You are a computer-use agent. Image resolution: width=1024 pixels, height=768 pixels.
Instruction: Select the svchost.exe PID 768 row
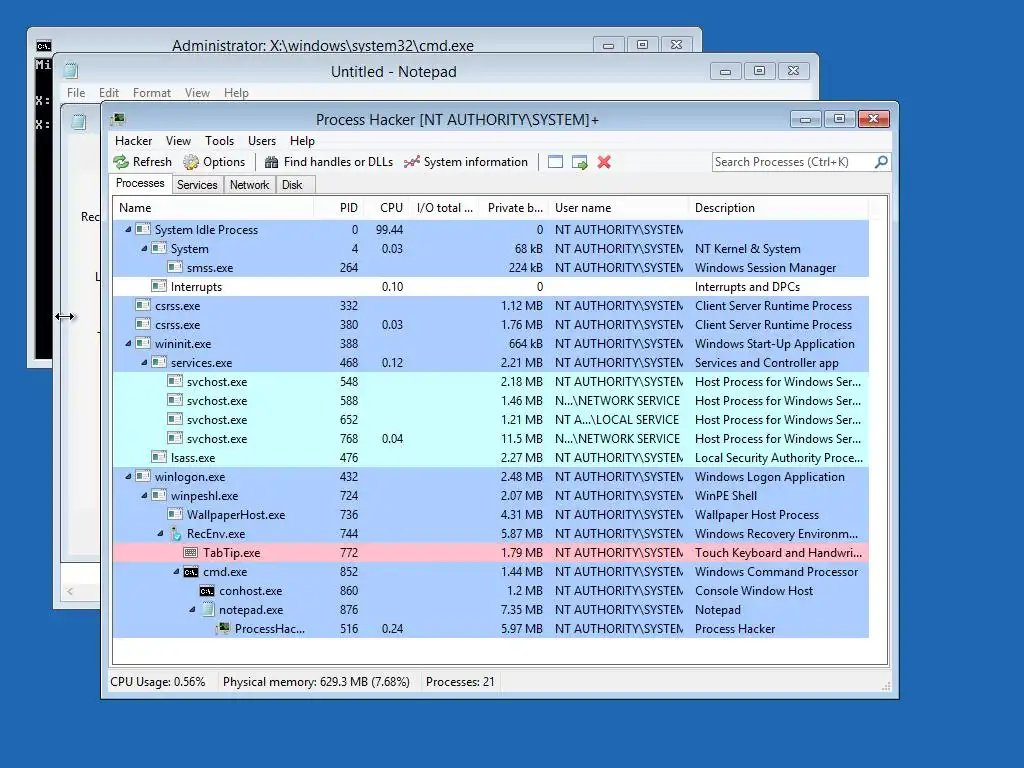pos(490,439)
